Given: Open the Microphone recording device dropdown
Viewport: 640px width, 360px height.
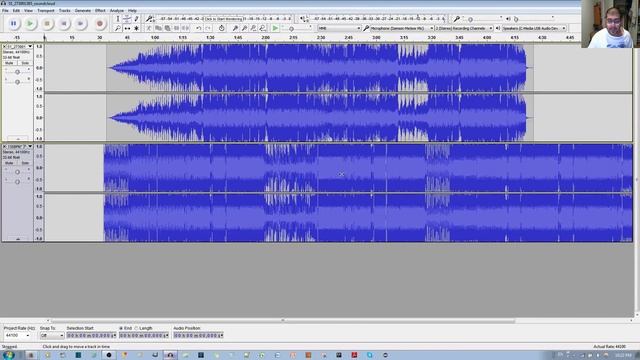Looking at the screenshot, I should point(402,28).
